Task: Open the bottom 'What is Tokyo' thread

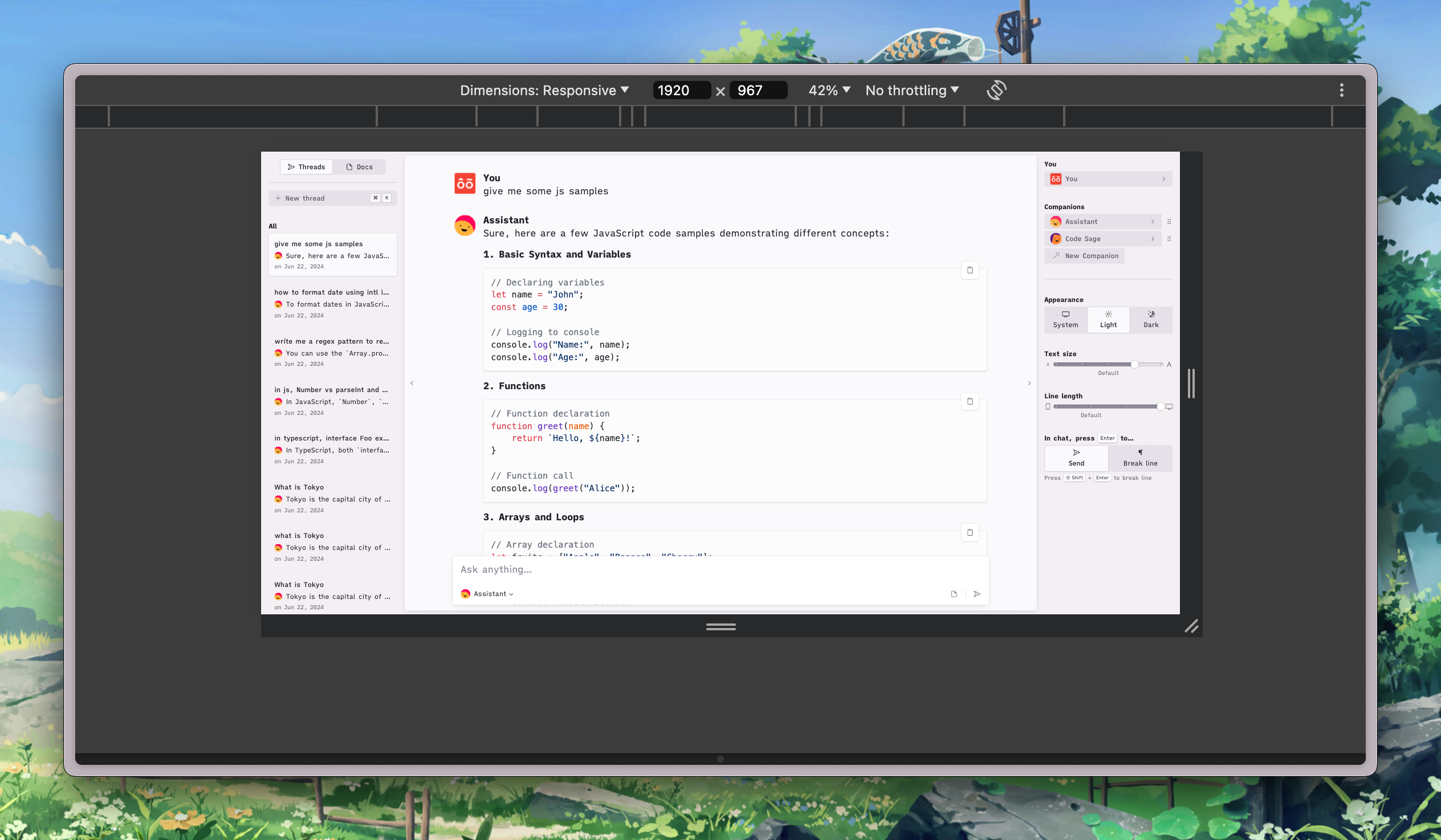Action: tap(332, 596)
